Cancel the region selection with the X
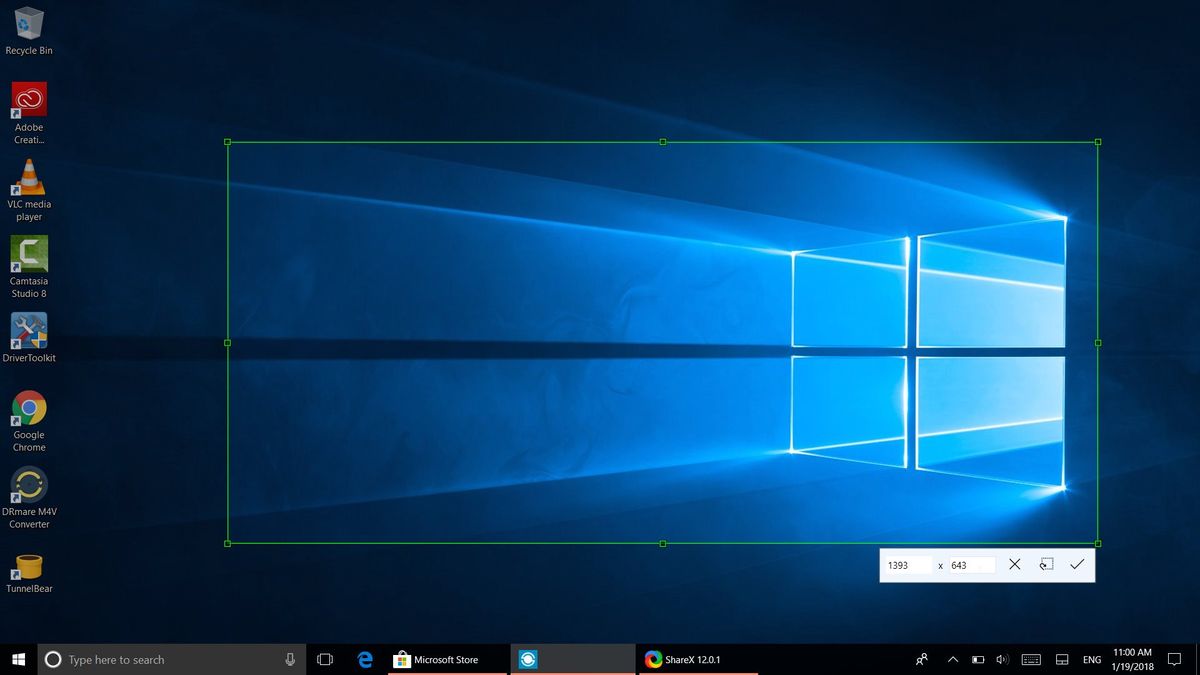Viewport: 1200px width, 675px height. pos(1014,564)
